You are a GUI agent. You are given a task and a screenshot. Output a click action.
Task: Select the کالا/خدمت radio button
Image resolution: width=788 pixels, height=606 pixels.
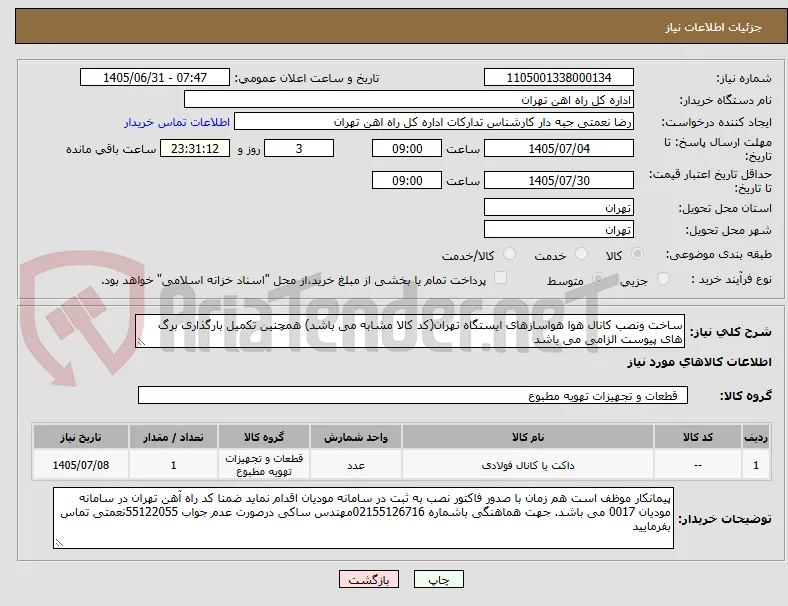coord(510,254)
